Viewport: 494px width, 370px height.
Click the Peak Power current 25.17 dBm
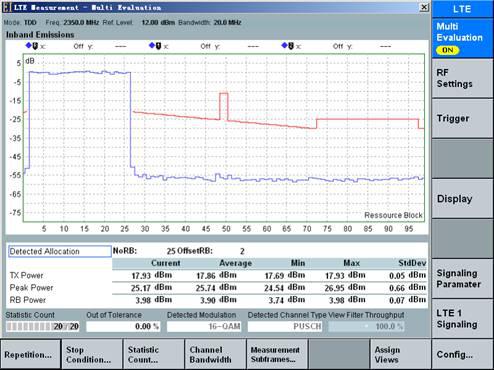tap(151, 287)
